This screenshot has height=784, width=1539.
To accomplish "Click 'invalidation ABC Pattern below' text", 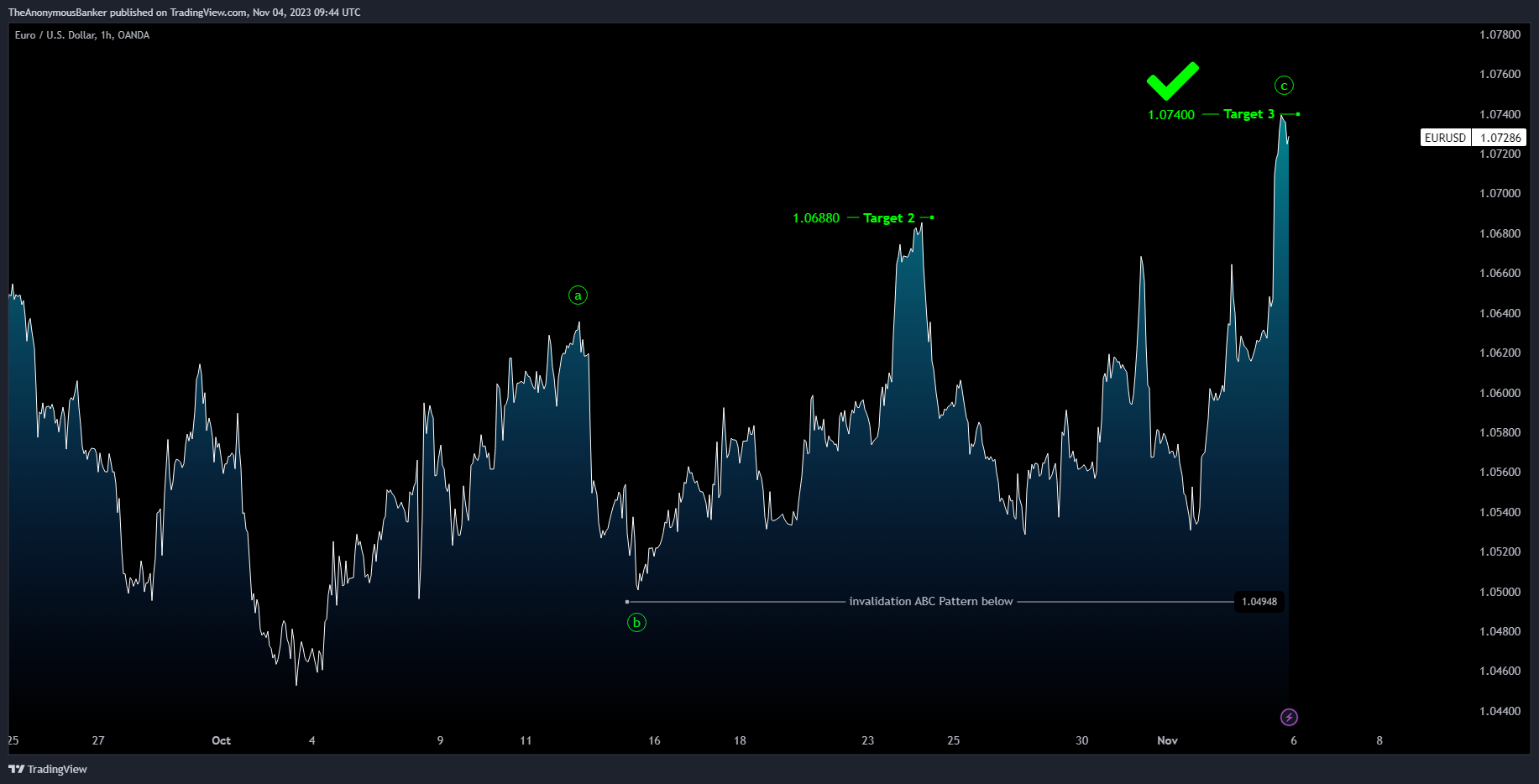I will click(931, 602).
